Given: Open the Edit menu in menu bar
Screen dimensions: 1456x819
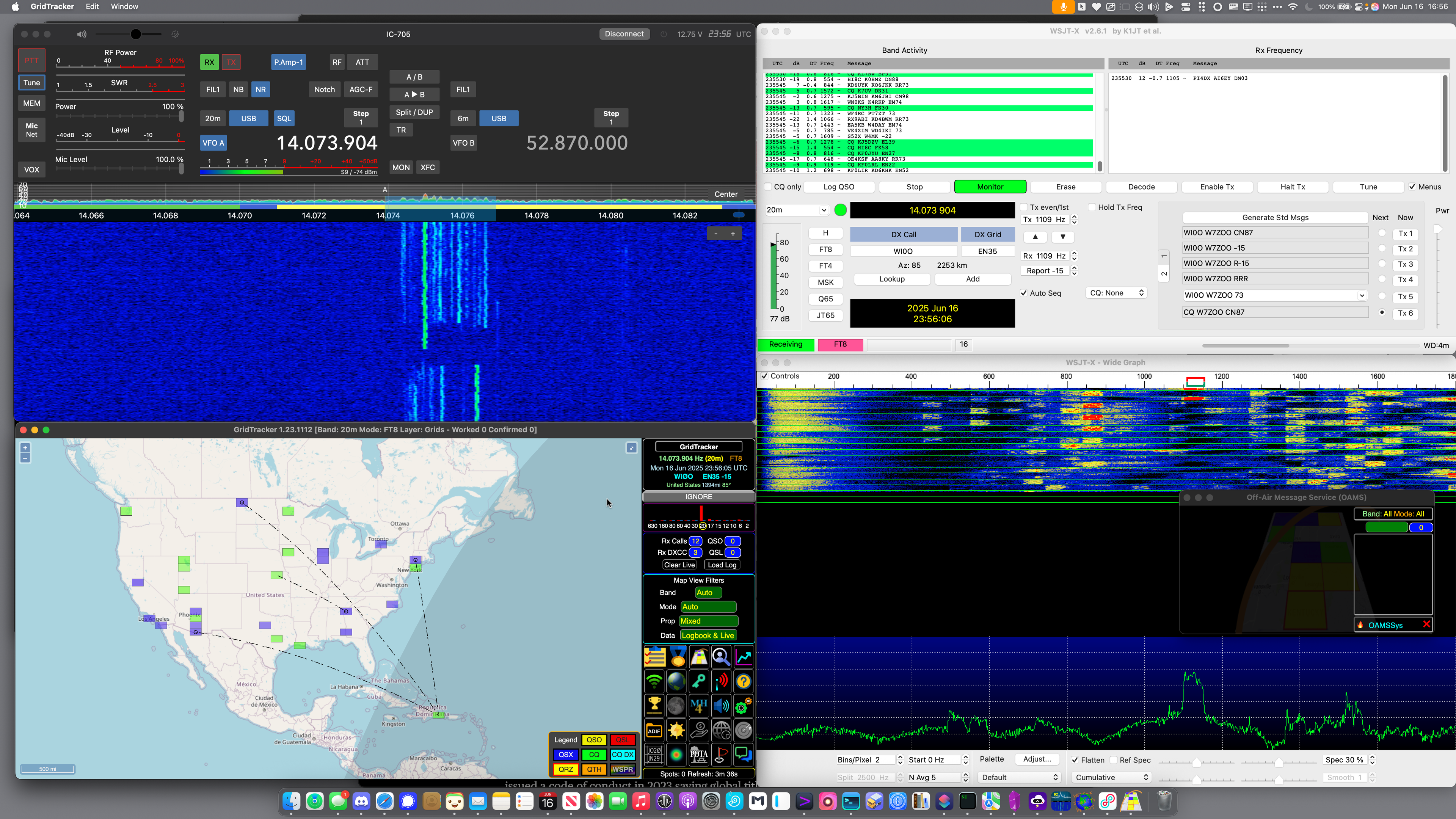Looking at the screenshot, I should 92,7.
